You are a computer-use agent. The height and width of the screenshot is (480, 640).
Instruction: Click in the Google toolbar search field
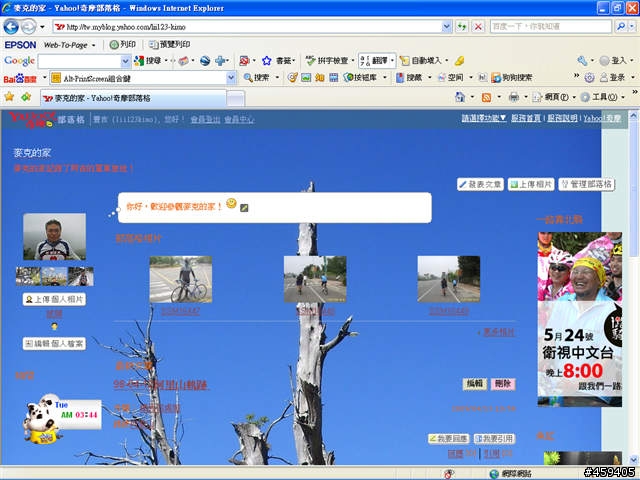pos(80,61)
